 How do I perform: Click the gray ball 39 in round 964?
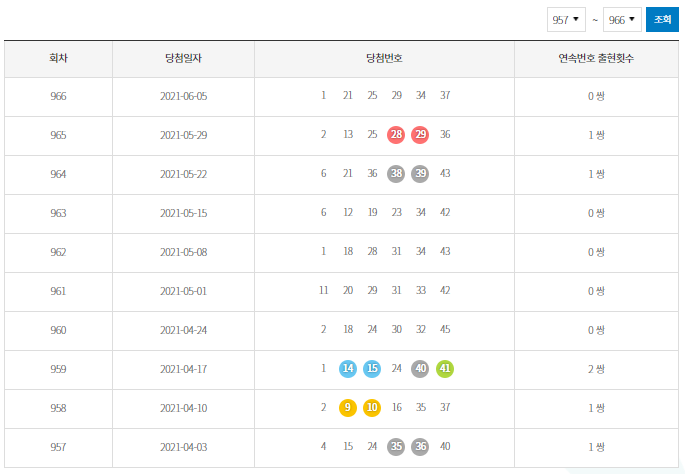420,174
